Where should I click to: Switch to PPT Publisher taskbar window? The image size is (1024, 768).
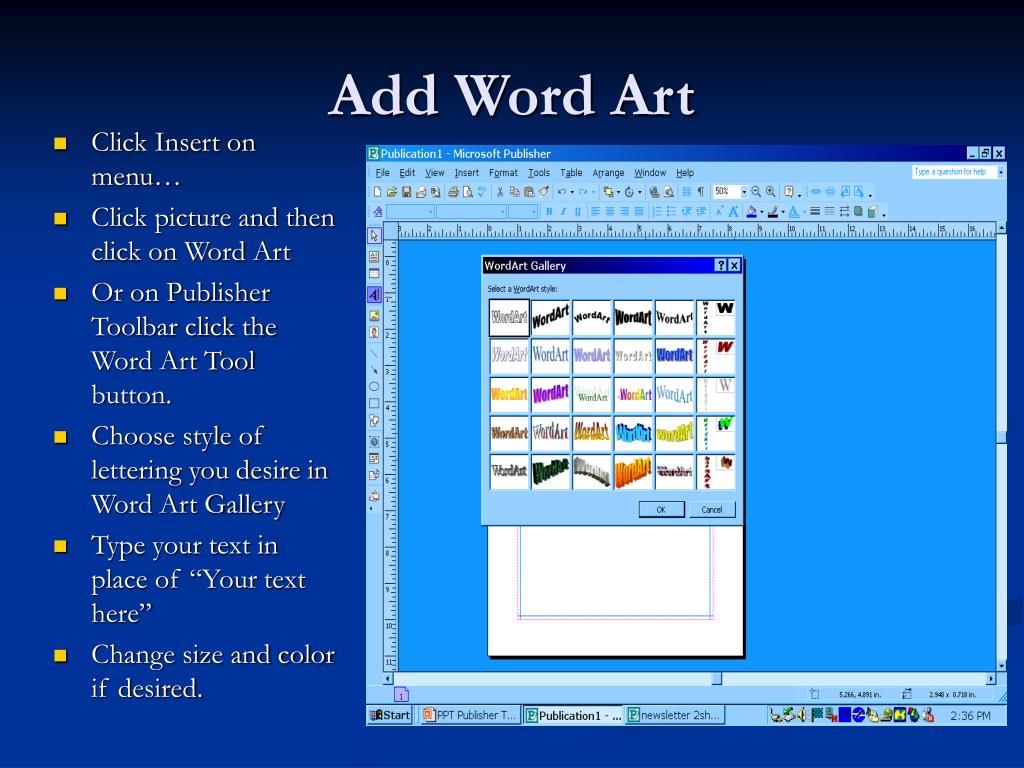(469, 715)
